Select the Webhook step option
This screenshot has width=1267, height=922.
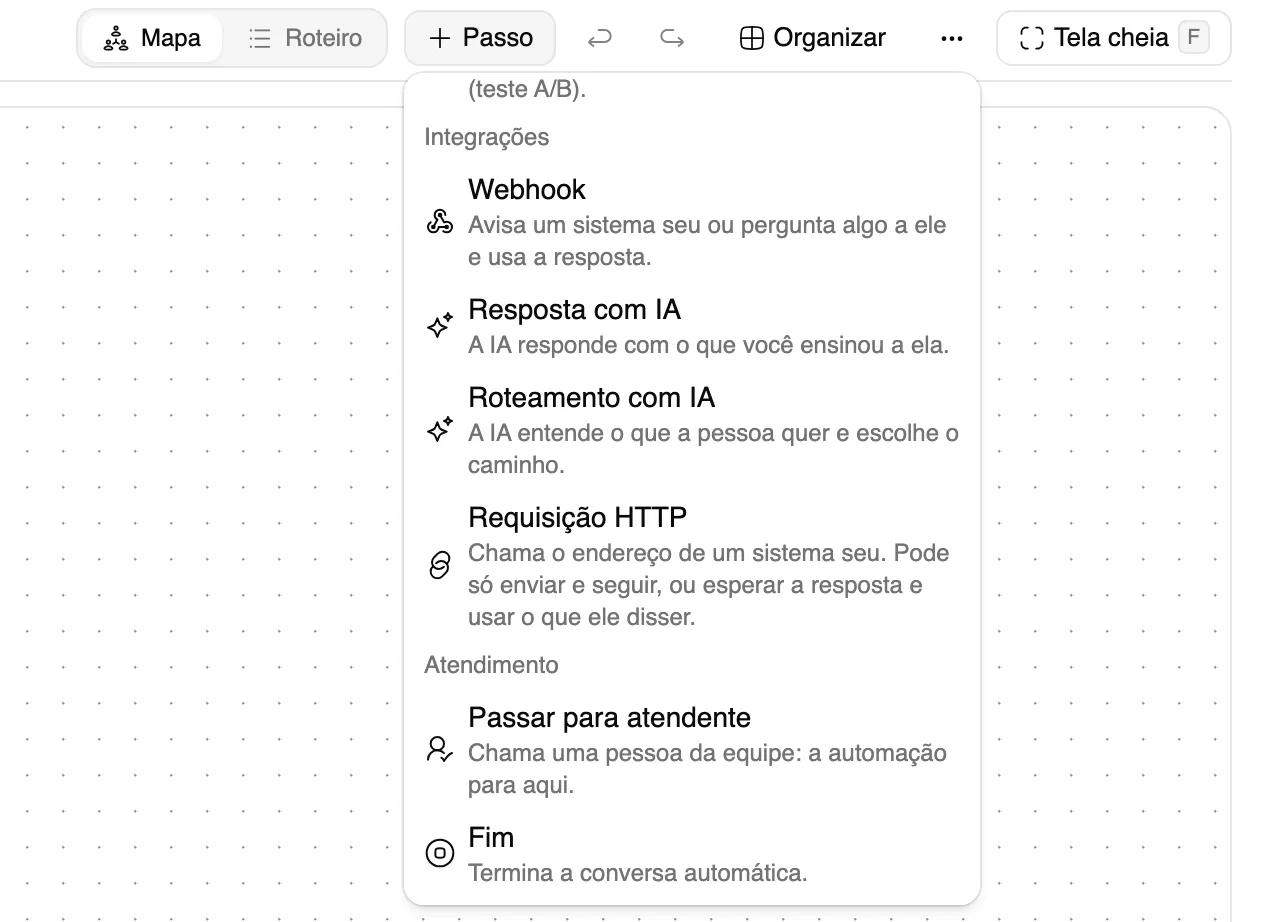[x=692, y=223]
